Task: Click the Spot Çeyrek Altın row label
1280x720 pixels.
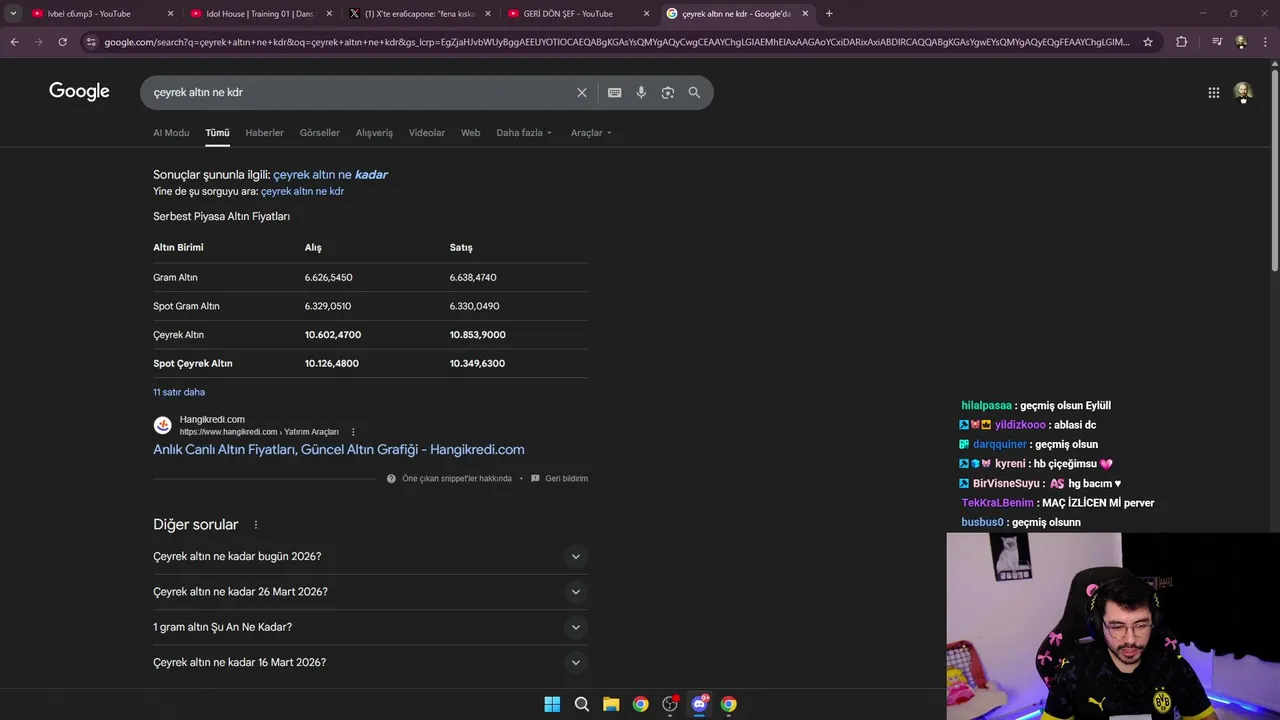Action: pyautogui.click(x=193, y=364)
